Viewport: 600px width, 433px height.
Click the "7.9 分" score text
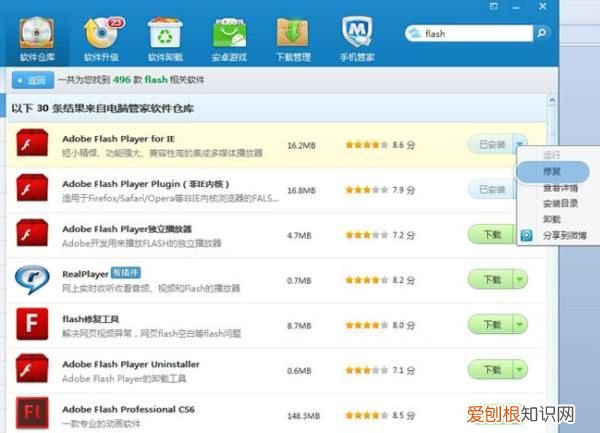404,190
